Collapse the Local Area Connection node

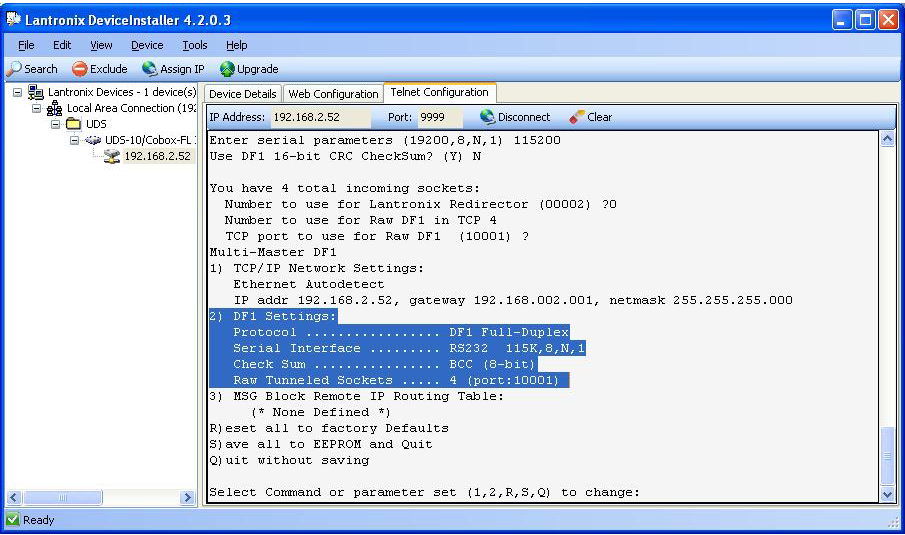pos(36,109)
